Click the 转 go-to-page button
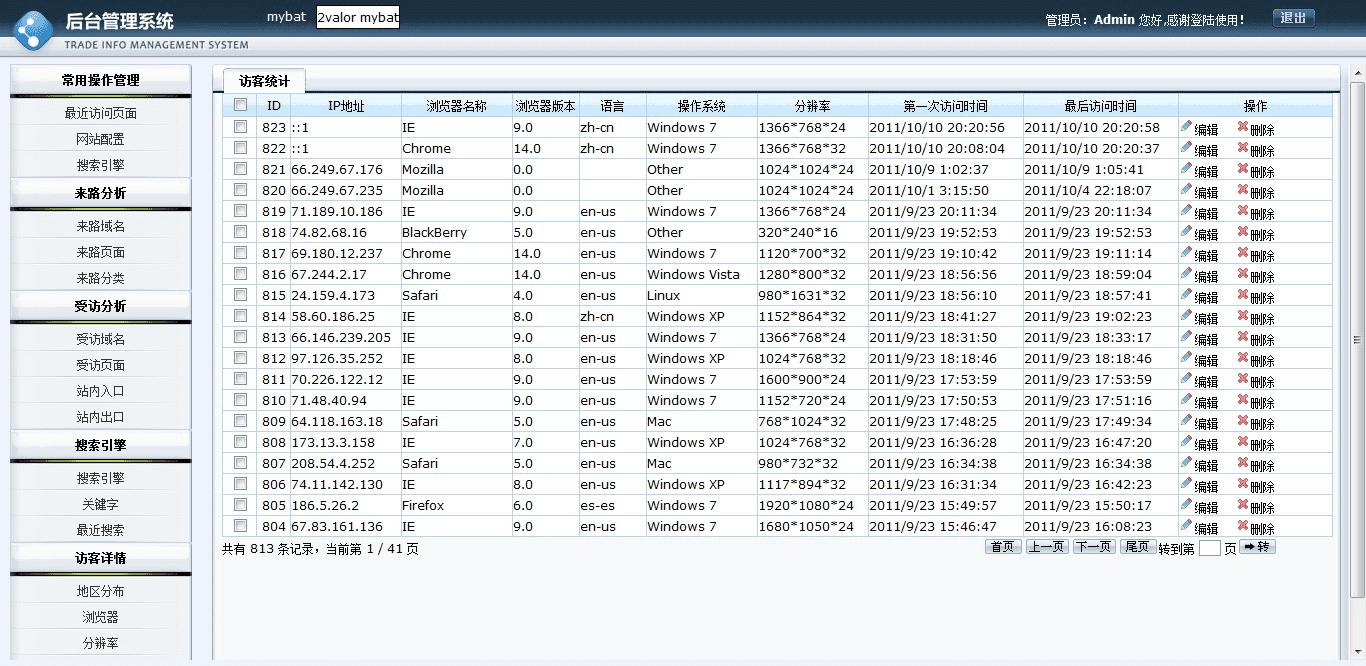 pos(1257,547)
